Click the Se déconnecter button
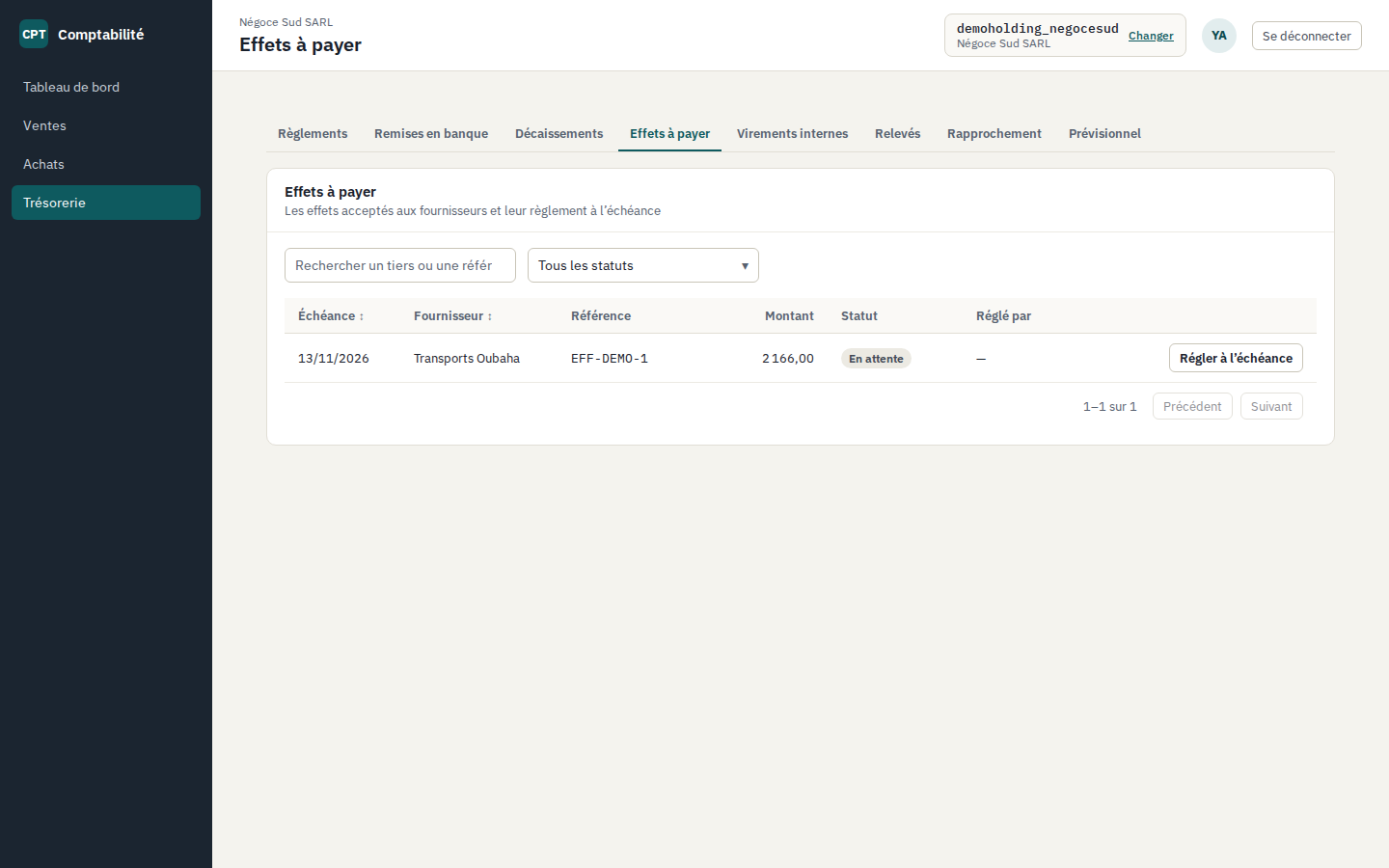Screen dimensions: 1389x868 1307,36
